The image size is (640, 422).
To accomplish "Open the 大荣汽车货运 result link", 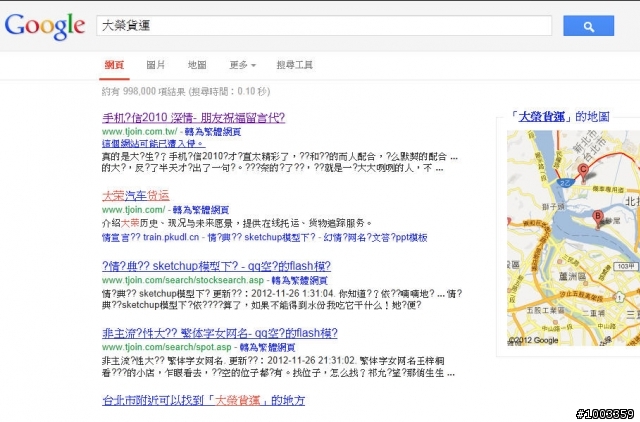I will [136, 195].
